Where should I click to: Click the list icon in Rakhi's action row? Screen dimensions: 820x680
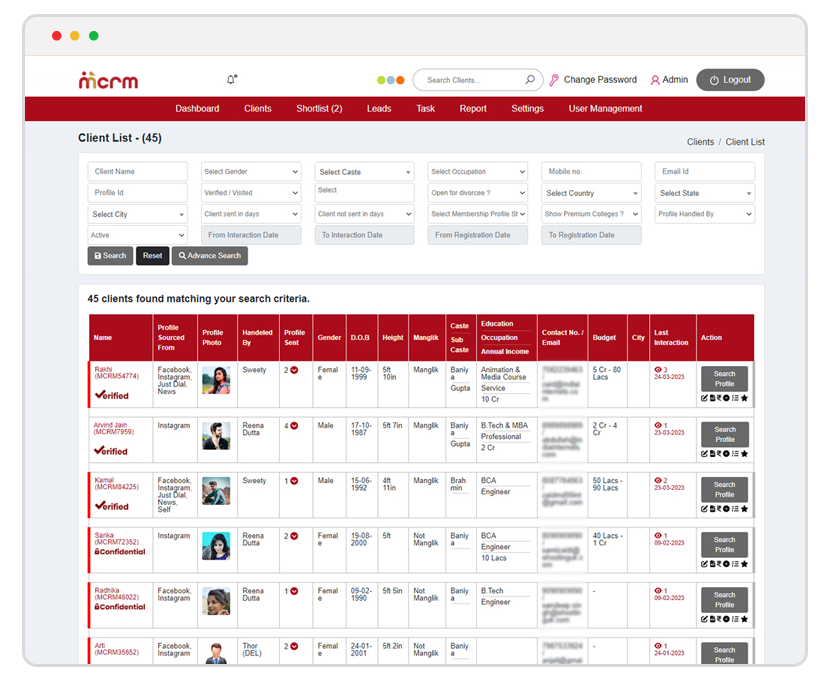click(734, 398)
